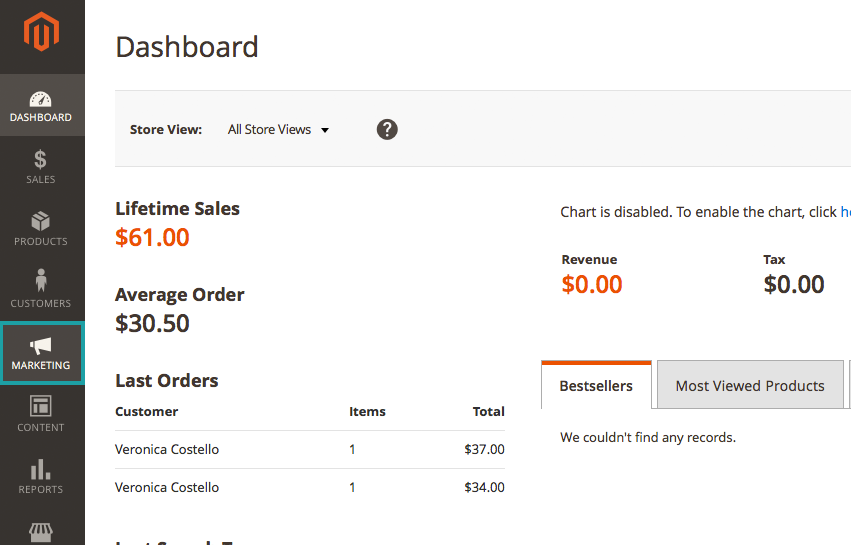Click the Average Order $30.50 value
This screenshot has width=851, height=545.
pos(152,324)
